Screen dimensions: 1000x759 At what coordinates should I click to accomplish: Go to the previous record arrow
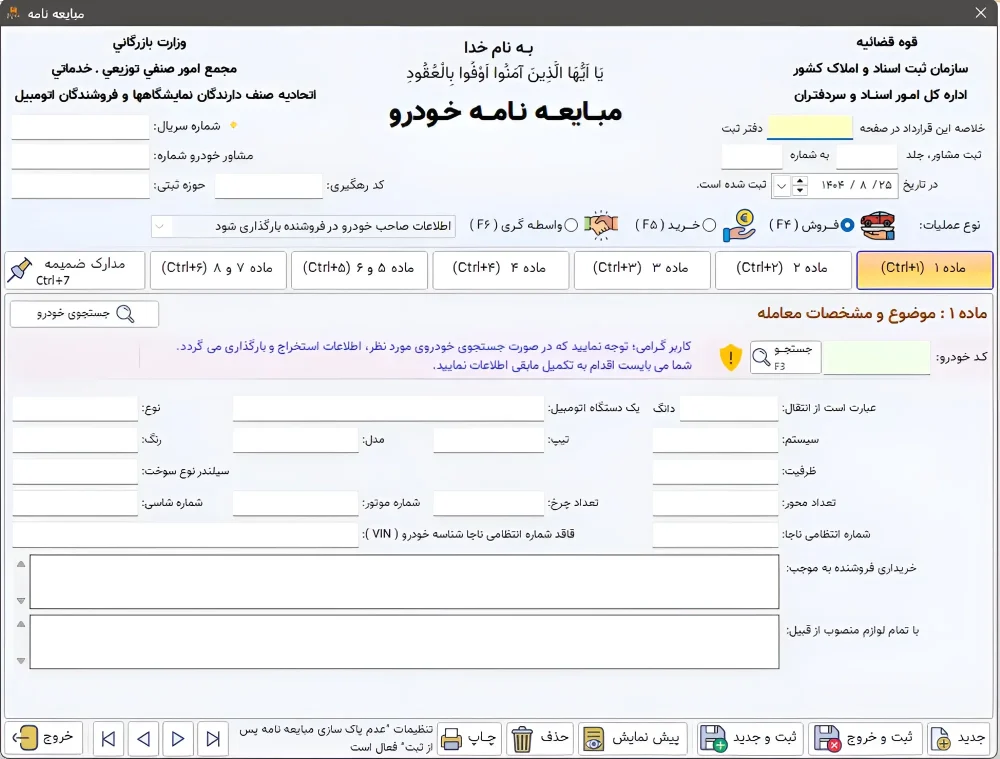tap(143, 739)
